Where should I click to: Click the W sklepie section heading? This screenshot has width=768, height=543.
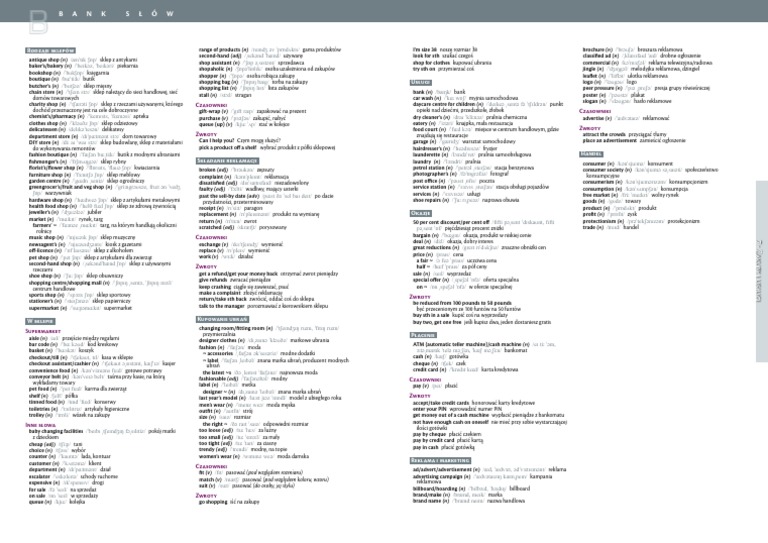(40, 321)
